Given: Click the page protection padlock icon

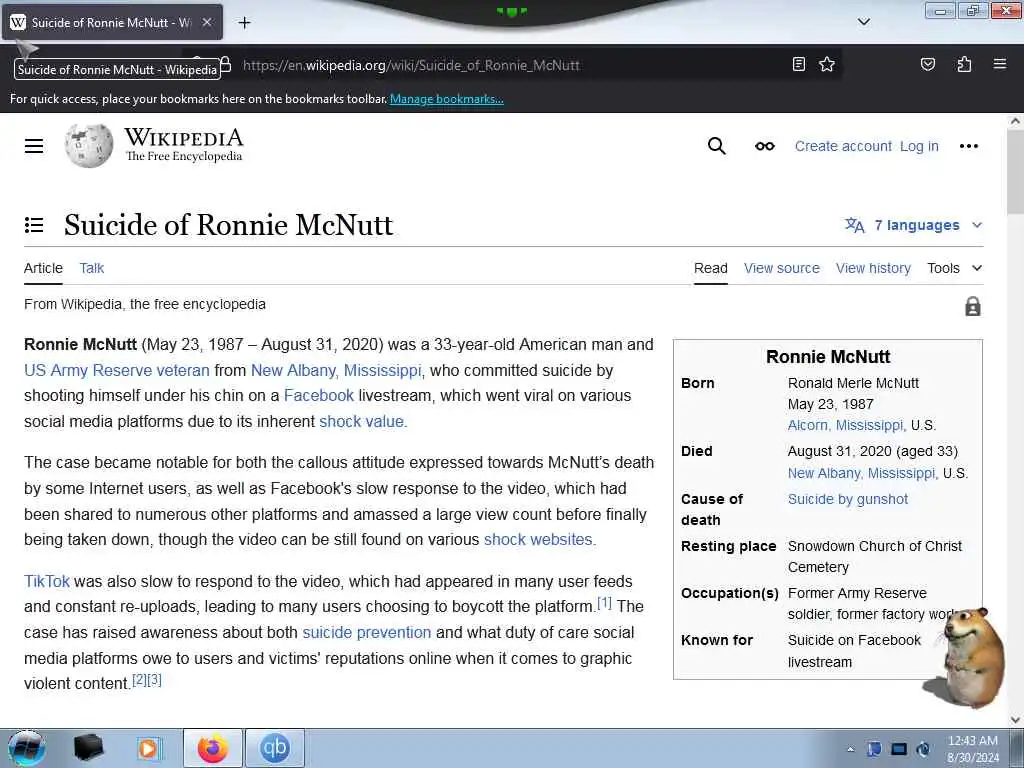Looking at the screenshot, I should pyautogui.click(x=972, y=306).
